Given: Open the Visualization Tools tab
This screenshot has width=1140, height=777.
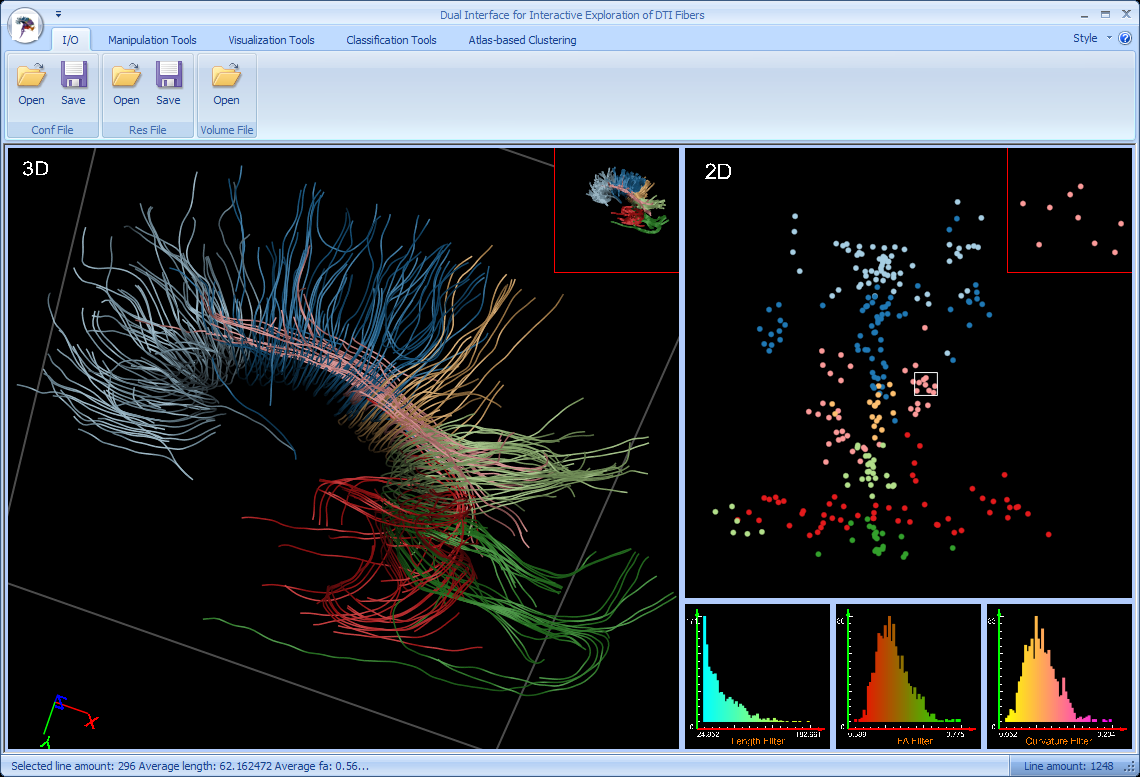Looking at the screenshot, I should point(271,40).
